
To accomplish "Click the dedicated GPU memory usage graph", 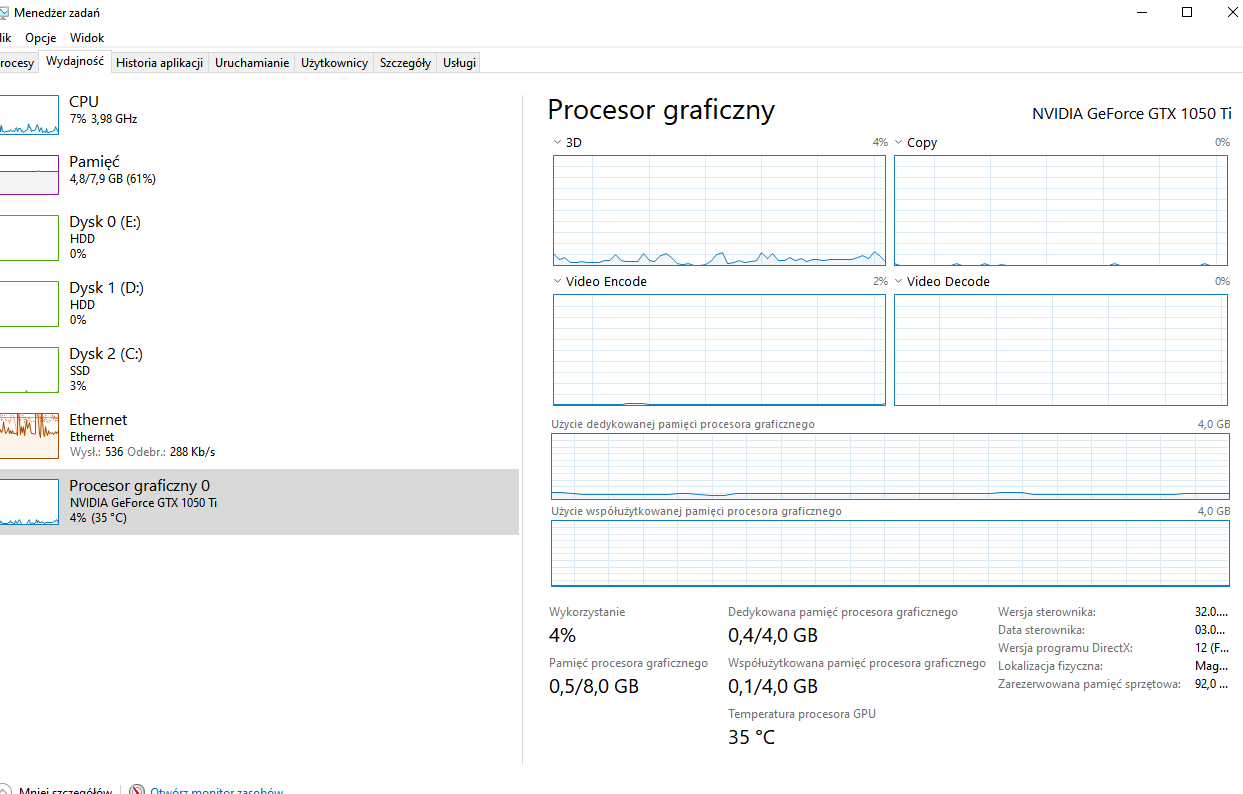I will click(x=890, y=466).
